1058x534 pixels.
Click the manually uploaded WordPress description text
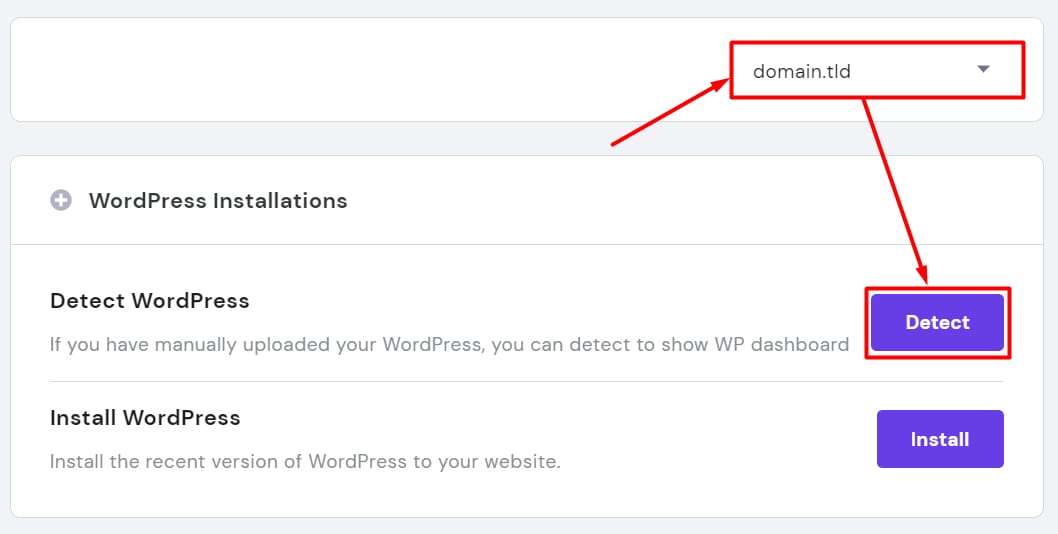[x=449, y=345]
